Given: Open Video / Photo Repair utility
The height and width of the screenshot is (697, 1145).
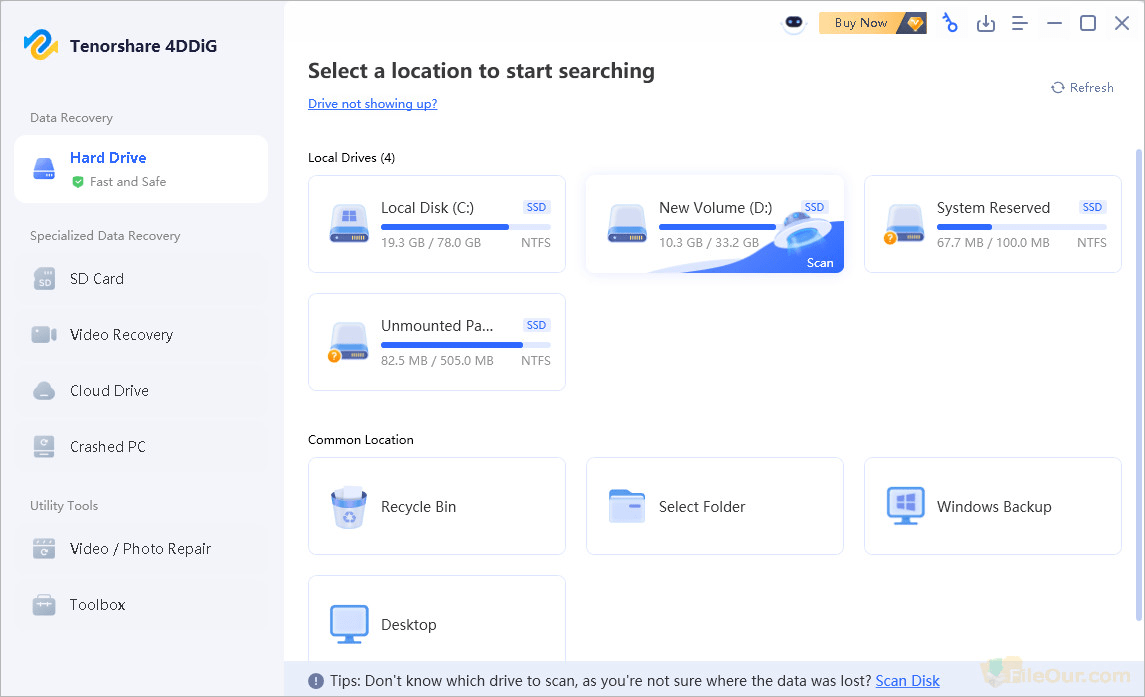Looking at the screenshot, I should [x=141, y=549].
